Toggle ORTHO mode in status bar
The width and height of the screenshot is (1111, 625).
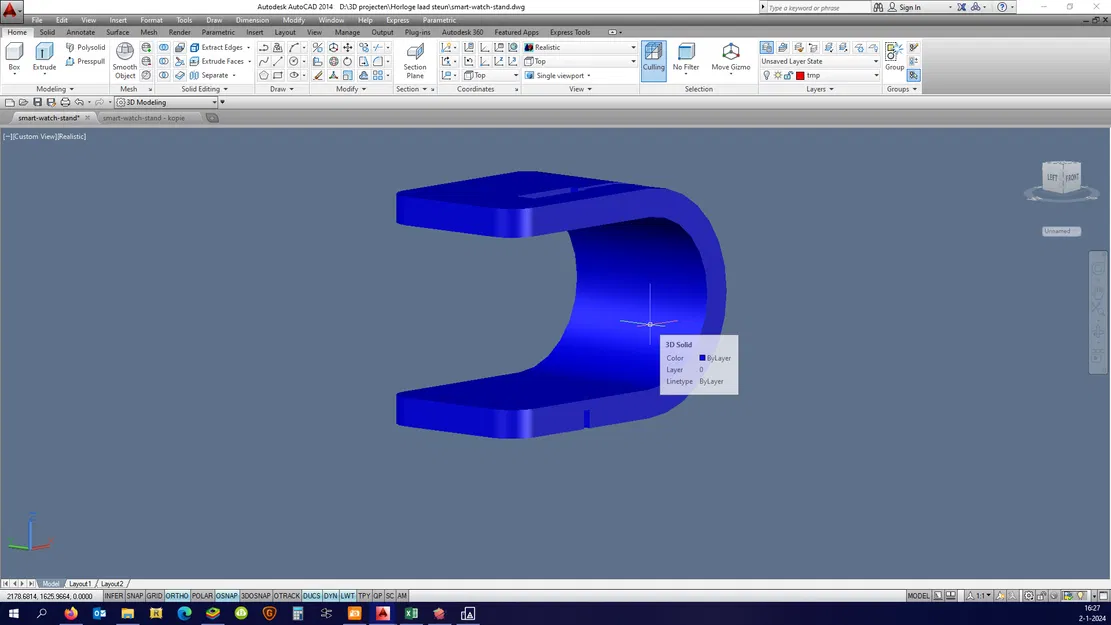(177, 596)
